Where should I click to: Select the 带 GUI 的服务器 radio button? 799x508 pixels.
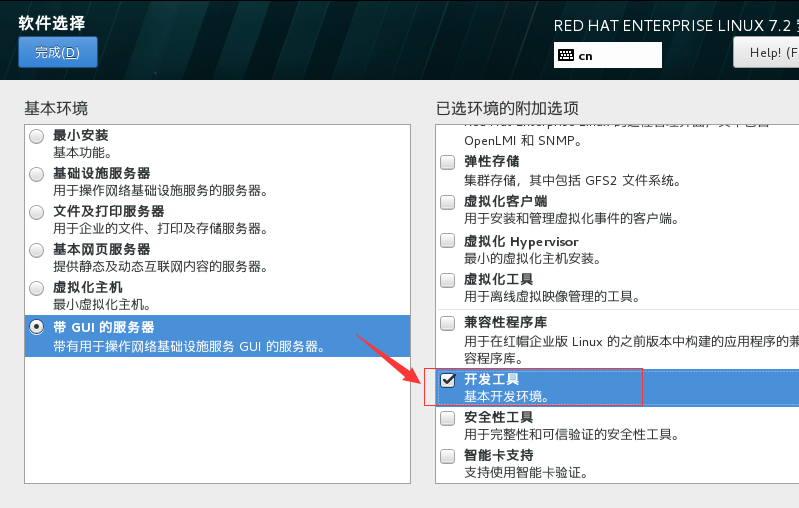click(37, 327)
